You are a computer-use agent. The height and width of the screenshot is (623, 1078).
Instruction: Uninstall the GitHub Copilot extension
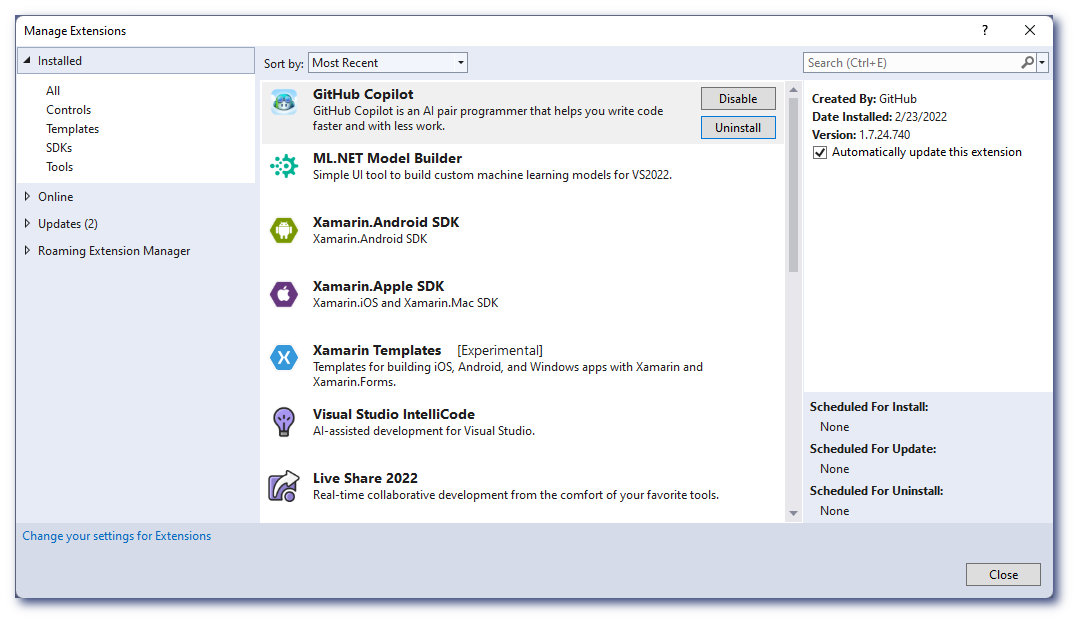pos(738,127)
